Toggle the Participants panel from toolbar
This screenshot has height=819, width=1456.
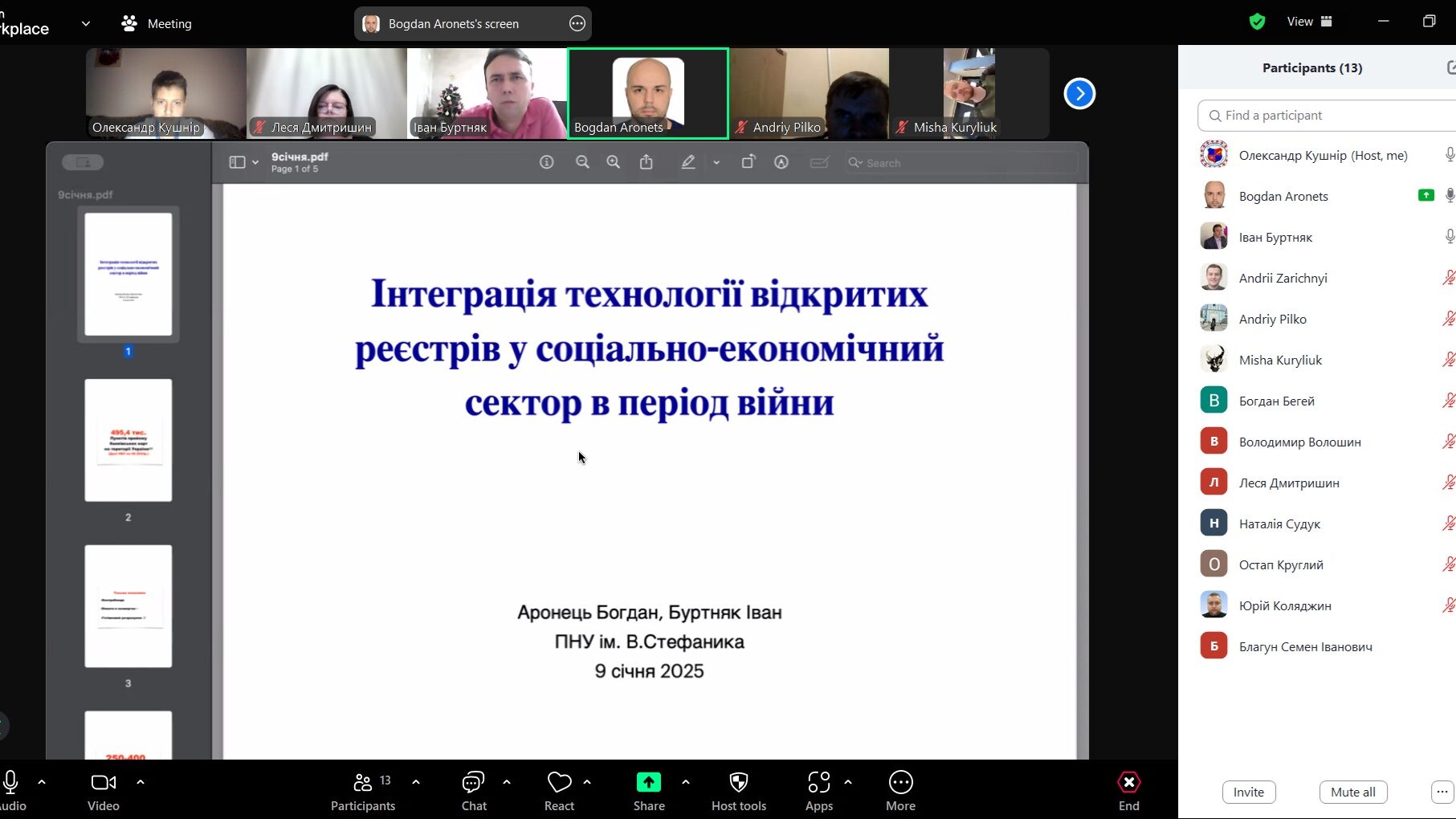[x=363, y=782]
